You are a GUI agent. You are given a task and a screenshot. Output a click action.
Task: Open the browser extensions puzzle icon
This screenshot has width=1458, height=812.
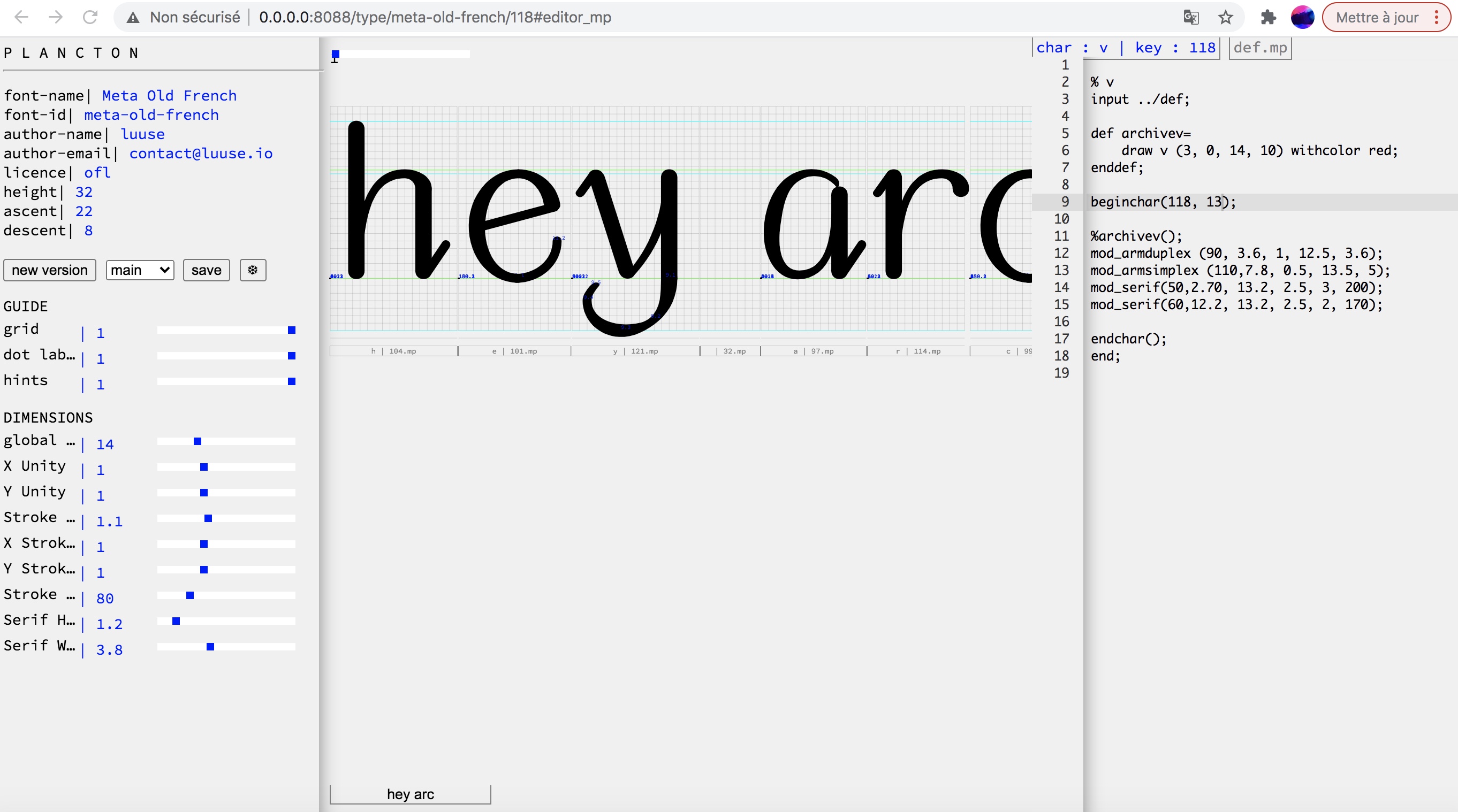(x=1269, y=17)
